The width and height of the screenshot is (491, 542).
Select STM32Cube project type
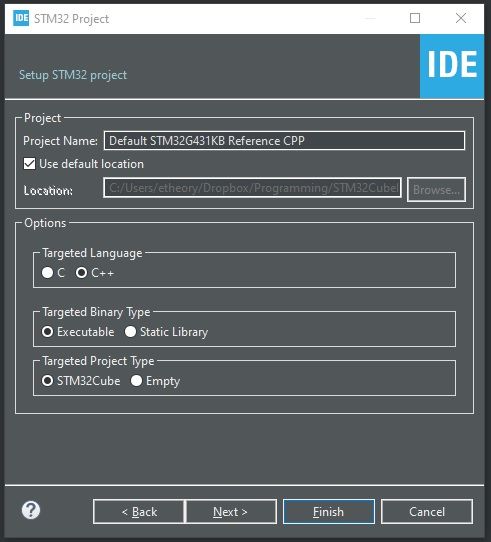coord(47,381)
